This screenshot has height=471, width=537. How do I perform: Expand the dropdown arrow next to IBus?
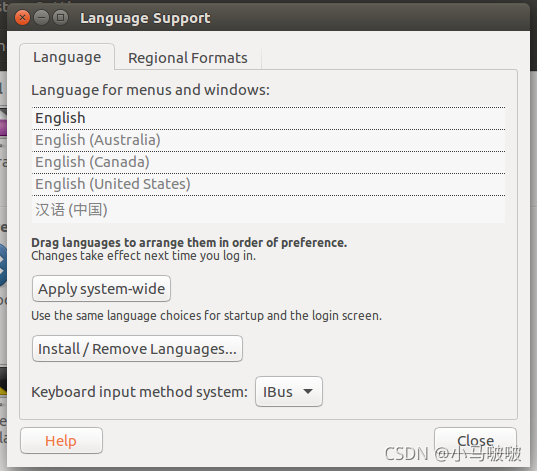(308, 391)
